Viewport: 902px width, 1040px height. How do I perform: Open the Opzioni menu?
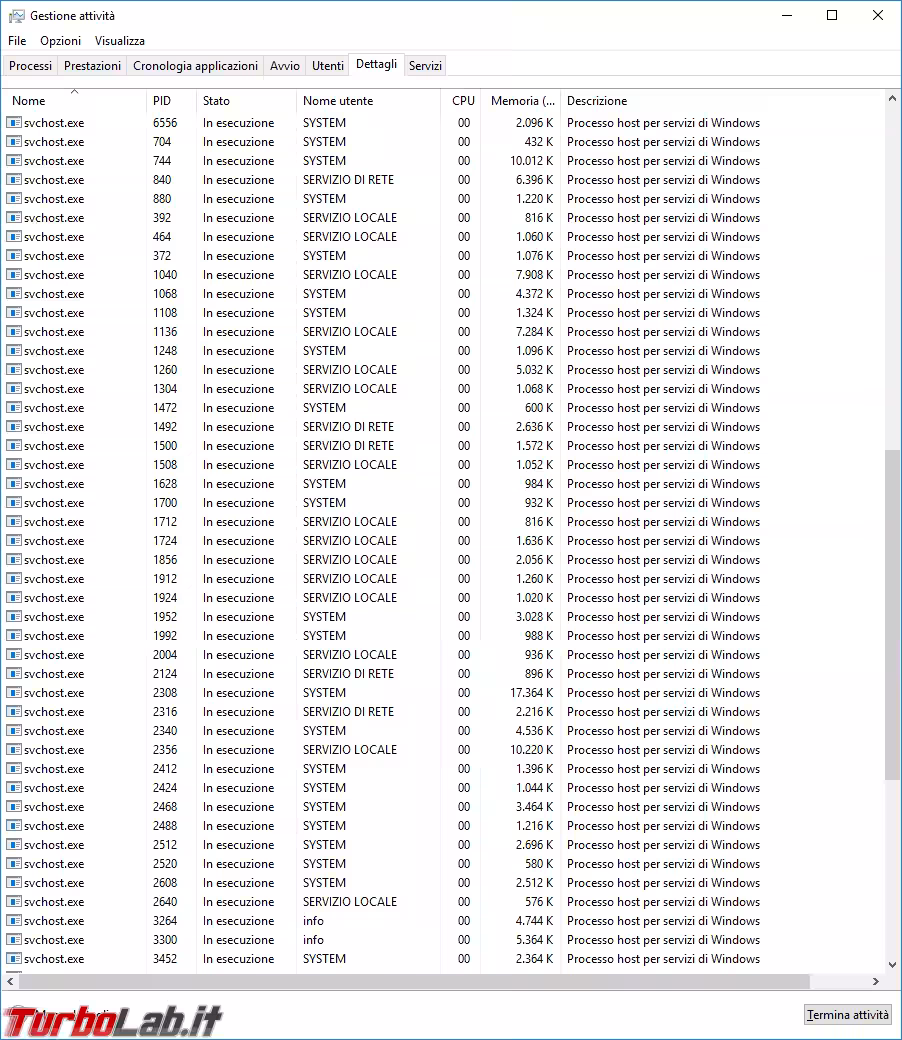coord(60,41)
